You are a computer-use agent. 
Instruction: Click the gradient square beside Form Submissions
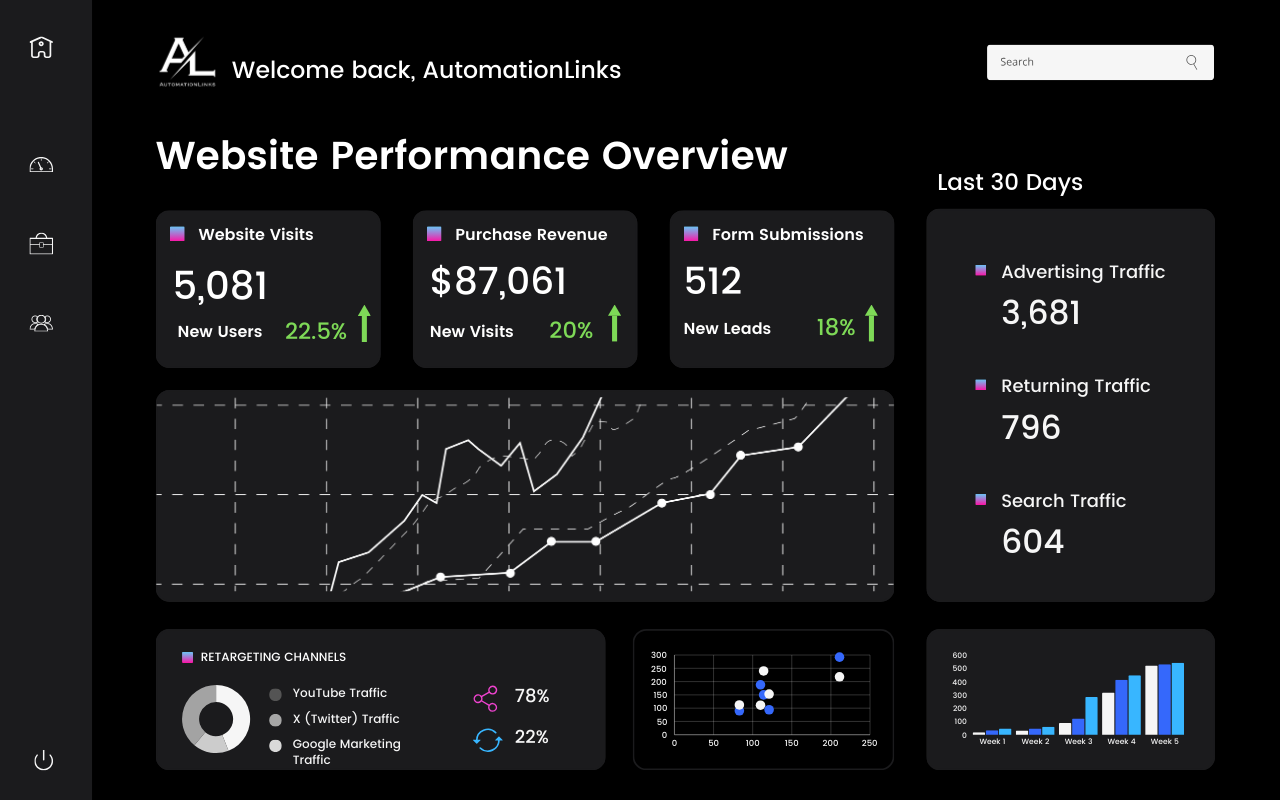click(x=691, y=234)
